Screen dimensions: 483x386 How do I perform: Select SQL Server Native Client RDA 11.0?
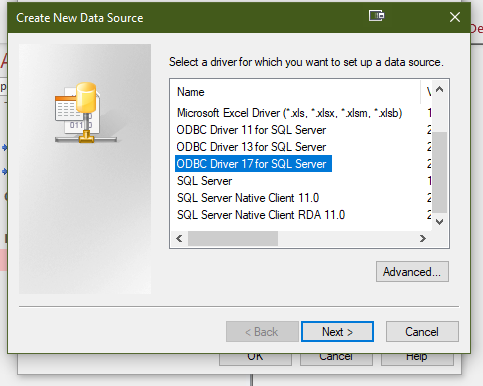261,215
